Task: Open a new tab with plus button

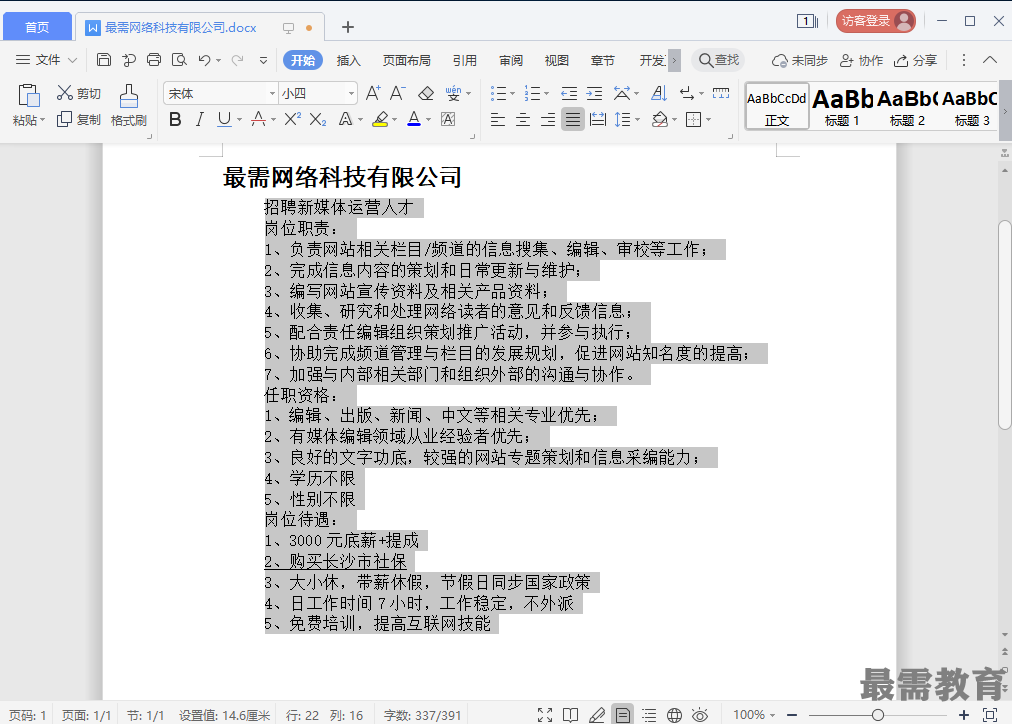Action: 348,27
